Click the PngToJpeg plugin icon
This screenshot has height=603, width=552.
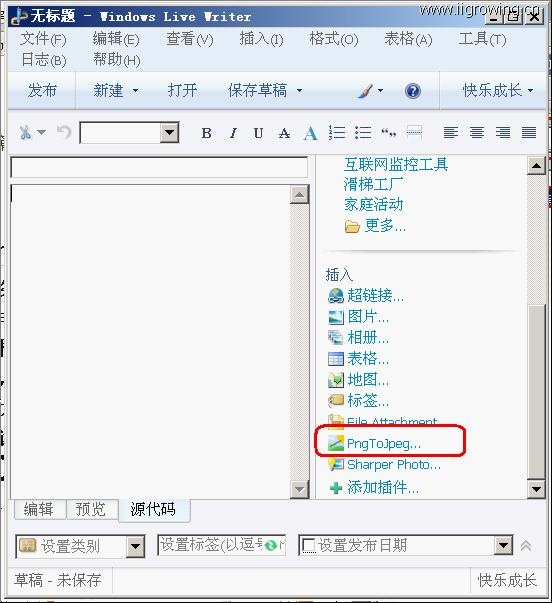[x=335, y=443]
